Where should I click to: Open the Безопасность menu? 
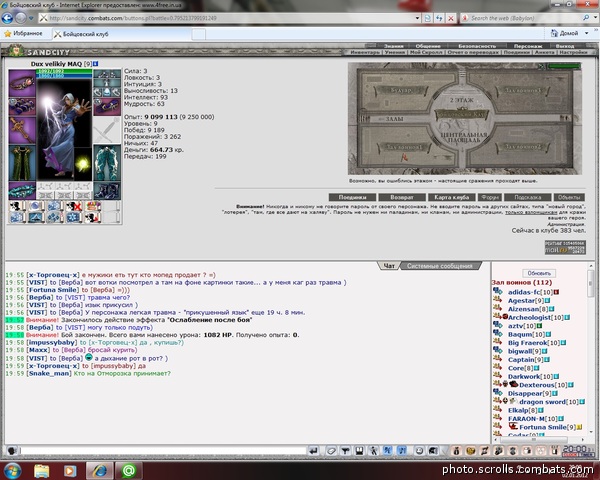476,46
